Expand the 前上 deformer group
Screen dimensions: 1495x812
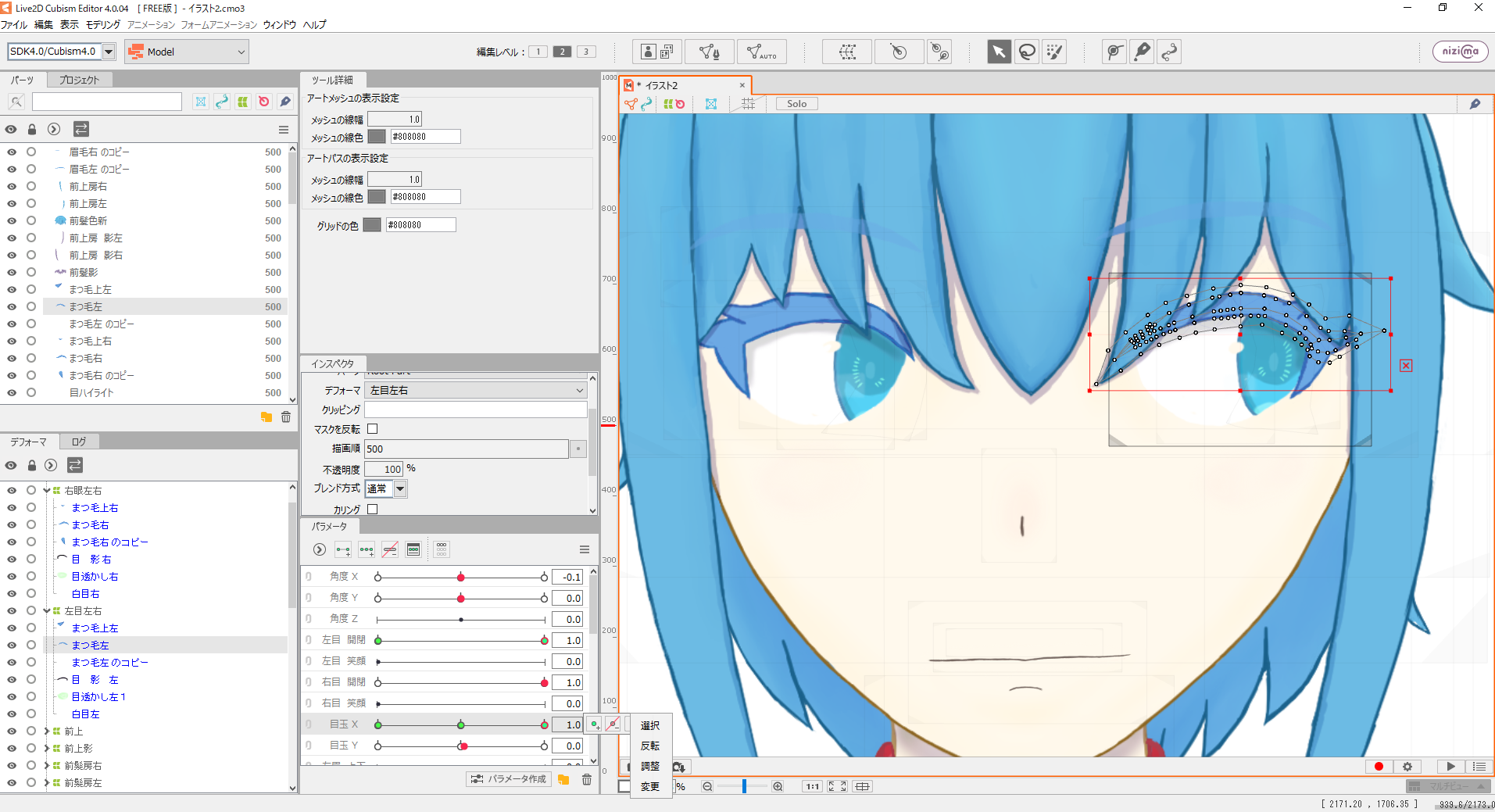(x=46, y=732)
